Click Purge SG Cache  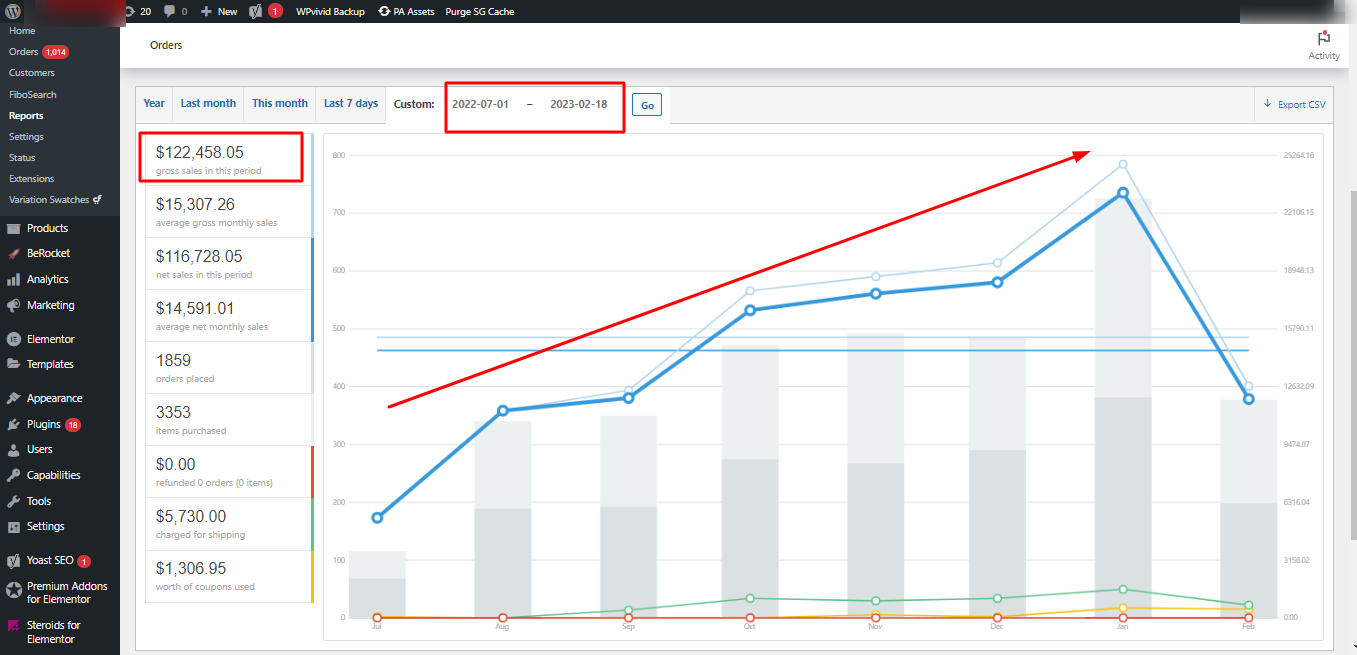pos(480,11)
